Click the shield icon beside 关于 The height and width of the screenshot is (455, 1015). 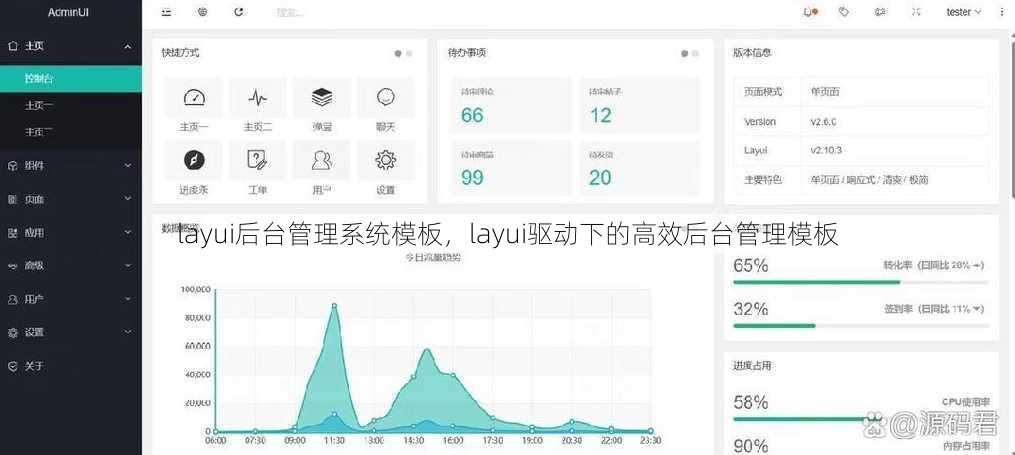pos(12,366)
